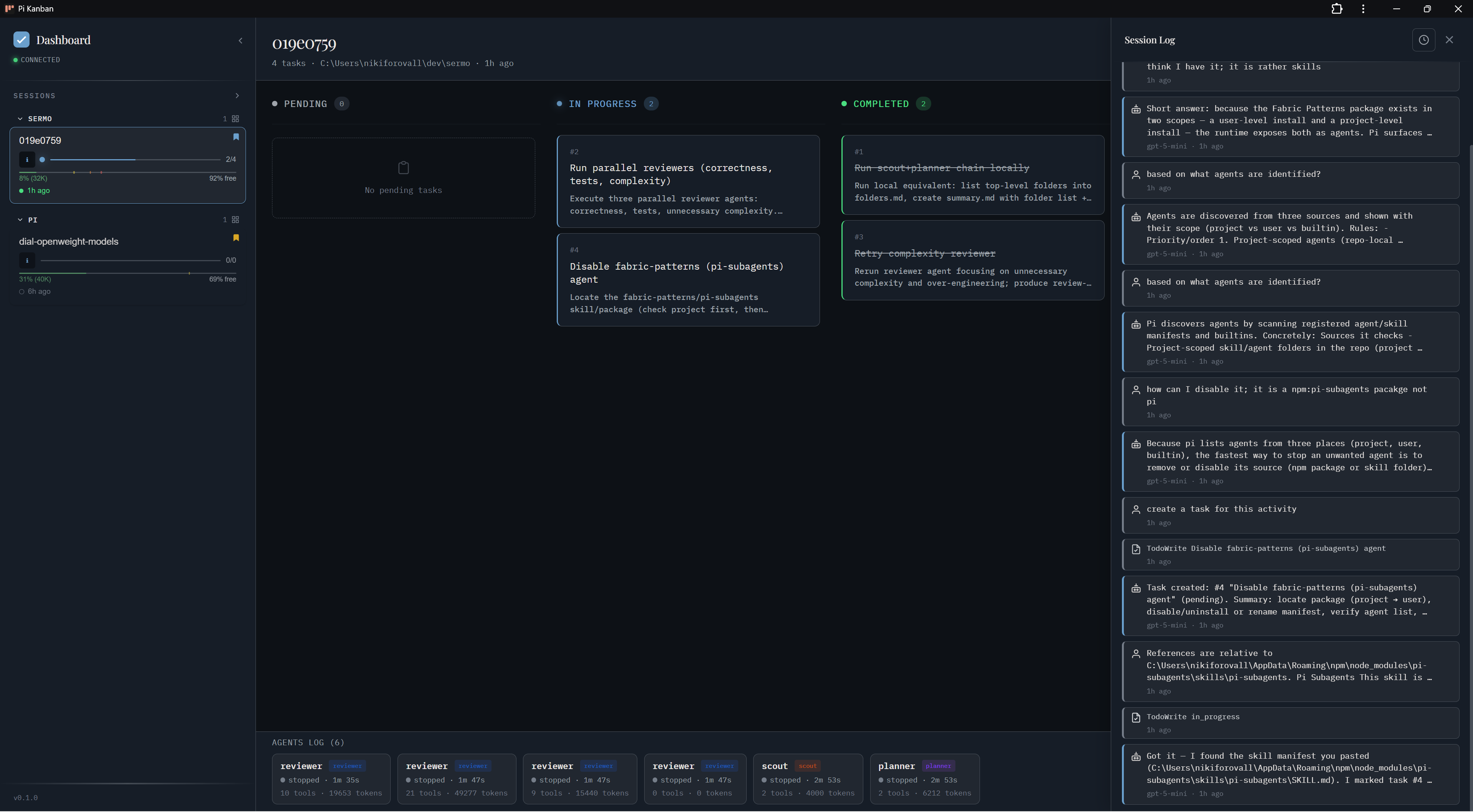Click the orange scout role badge
This screenshot has width=1473, height=812.
coord(807,766)
